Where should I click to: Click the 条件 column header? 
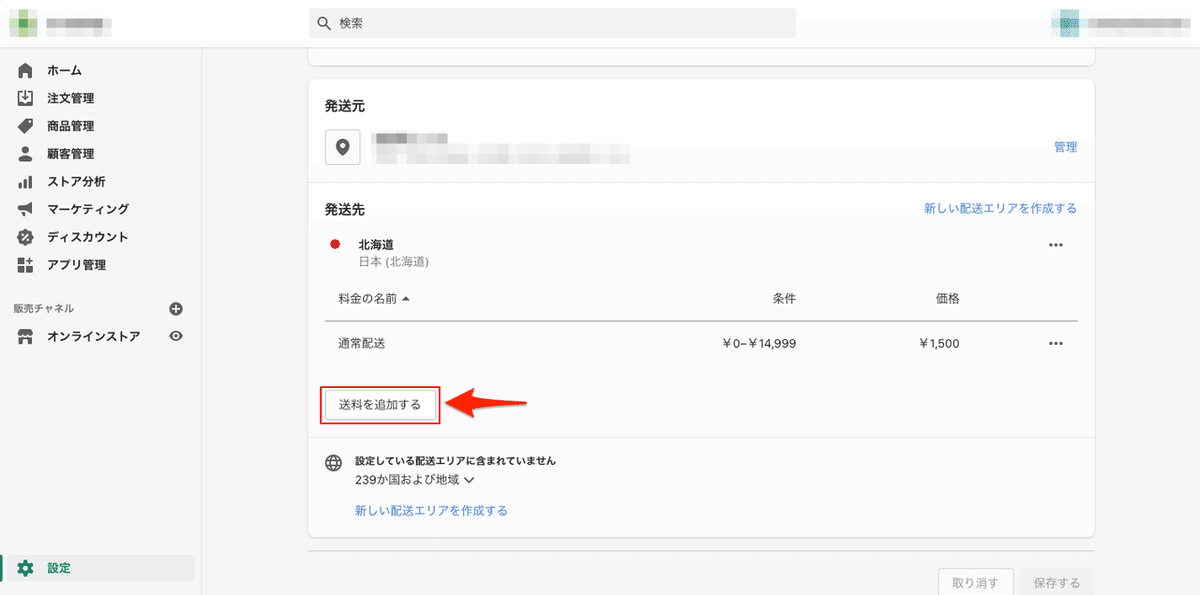click(x=784, y=299)
